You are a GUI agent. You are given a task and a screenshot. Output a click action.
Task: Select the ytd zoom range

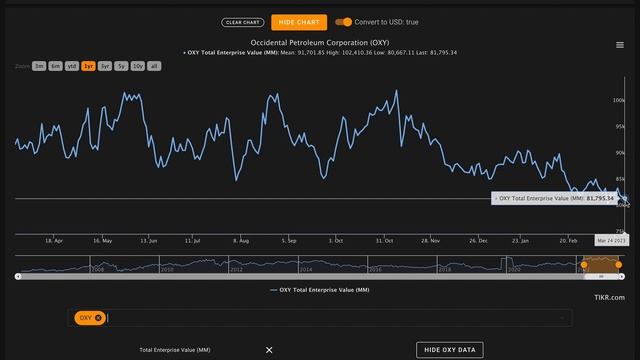(72, 66)
